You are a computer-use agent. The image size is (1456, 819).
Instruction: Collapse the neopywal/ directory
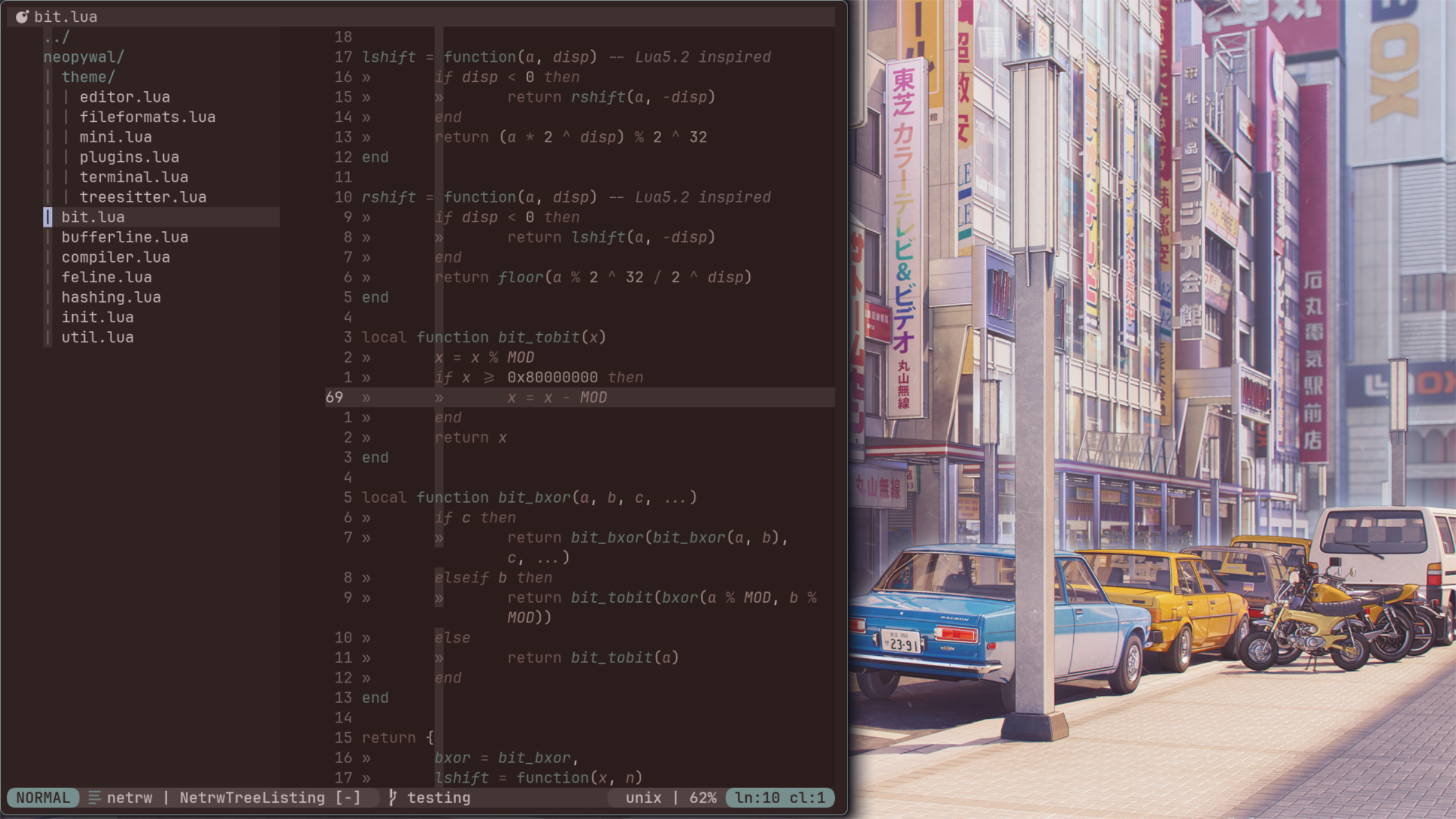pos(83,57)
